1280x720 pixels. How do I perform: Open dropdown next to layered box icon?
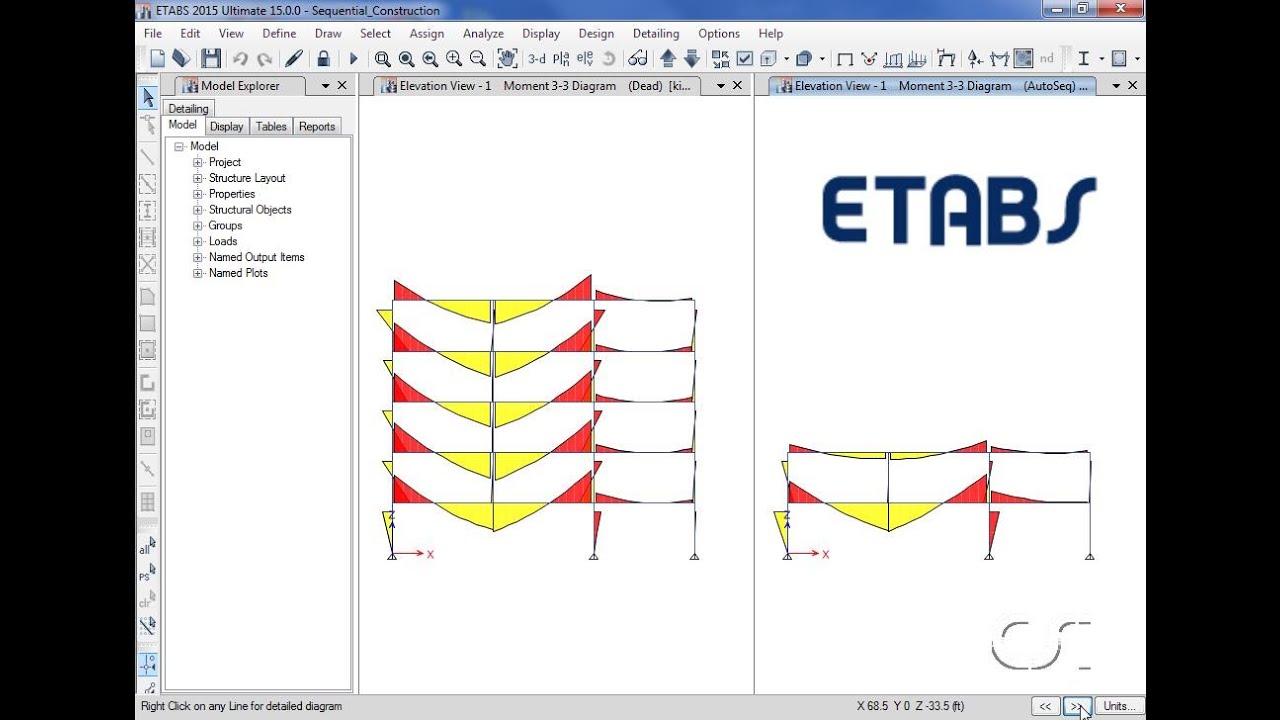point(822,59)
